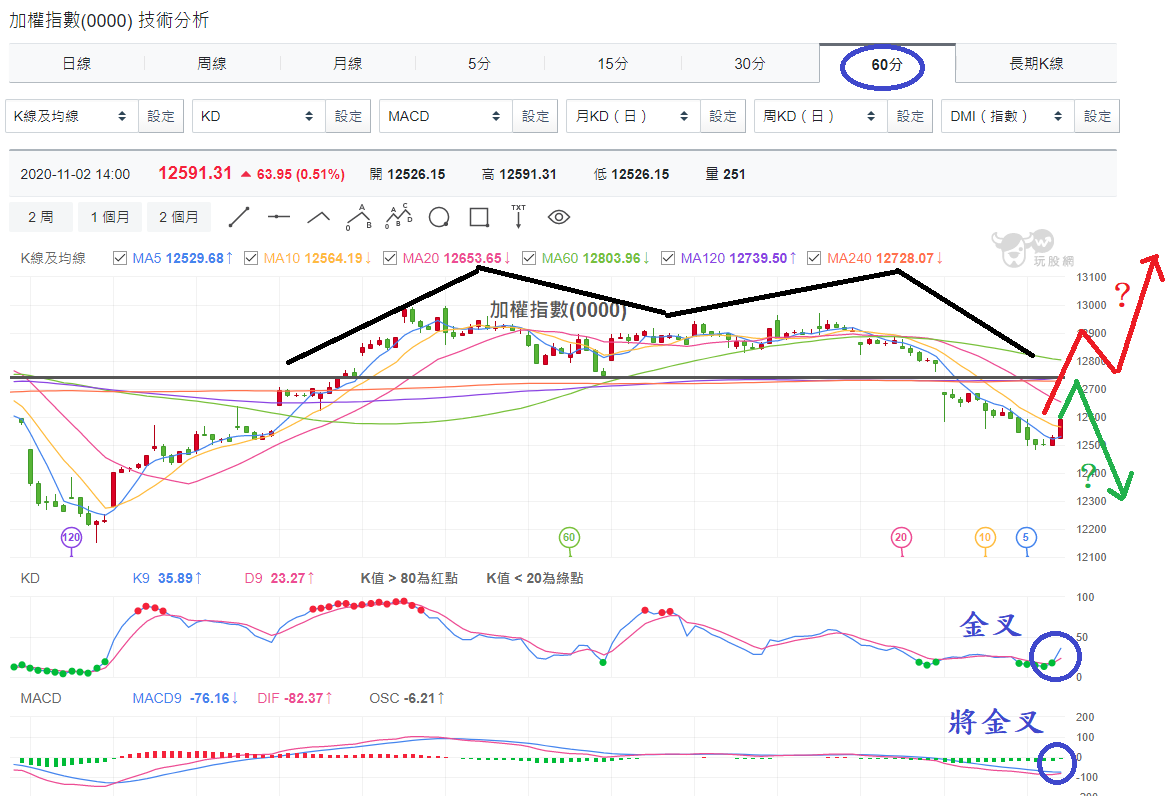Viewport: 1170px width, 796px height.
Task: Set chart range to 2 個月
Action: tap(179, 217)
